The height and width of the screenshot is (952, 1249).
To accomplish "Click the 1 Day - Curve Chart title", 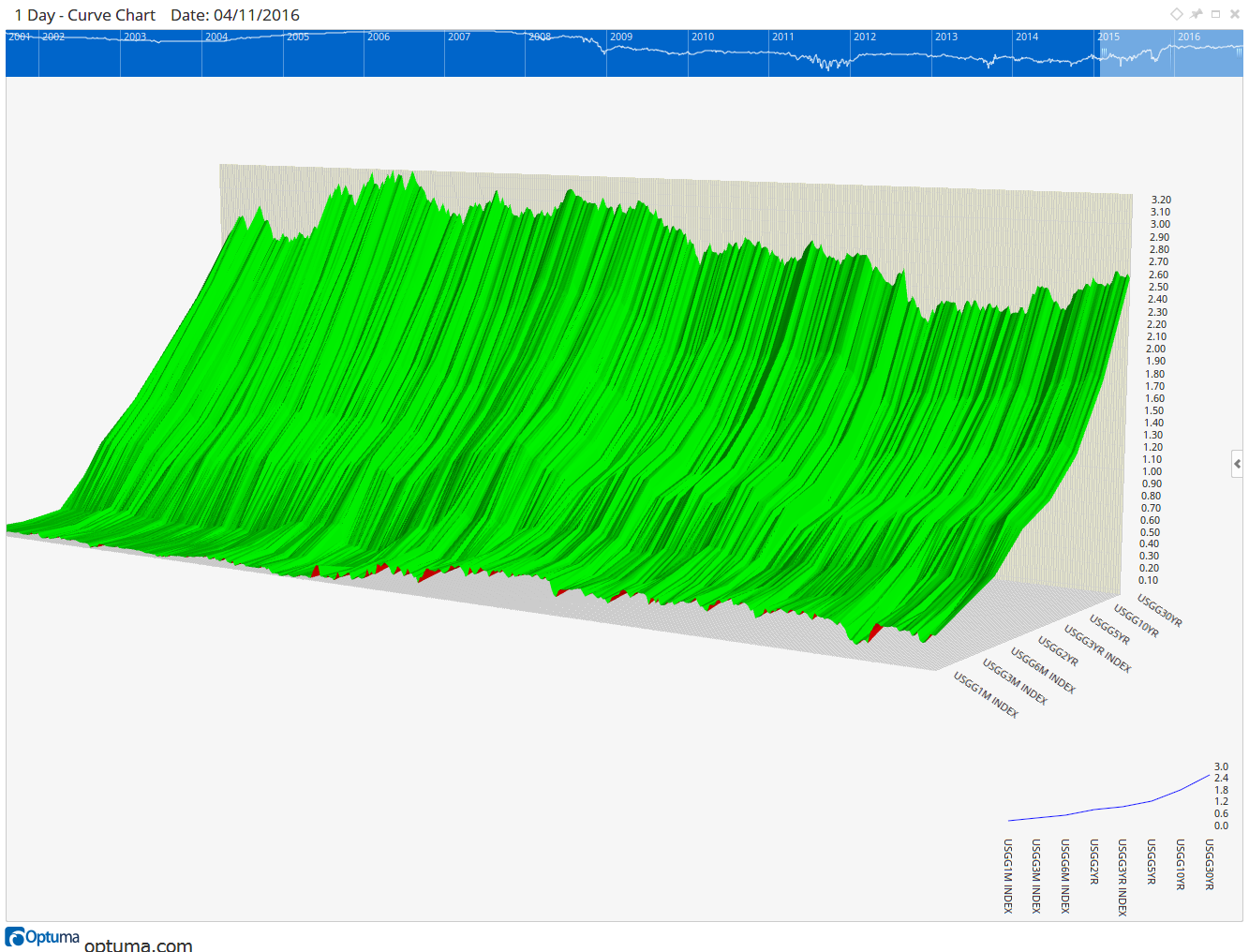I will pyautogui.click(x=85, y=15).
